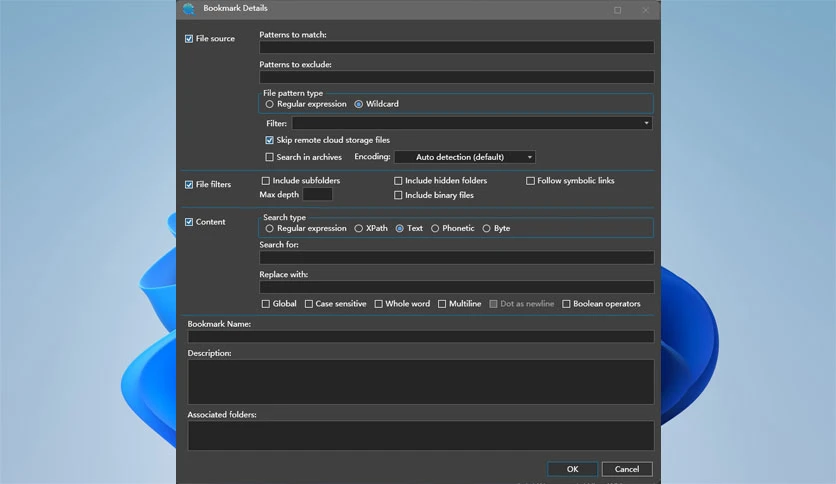
Task: Click the Cancel button
Action: (627, 469)
